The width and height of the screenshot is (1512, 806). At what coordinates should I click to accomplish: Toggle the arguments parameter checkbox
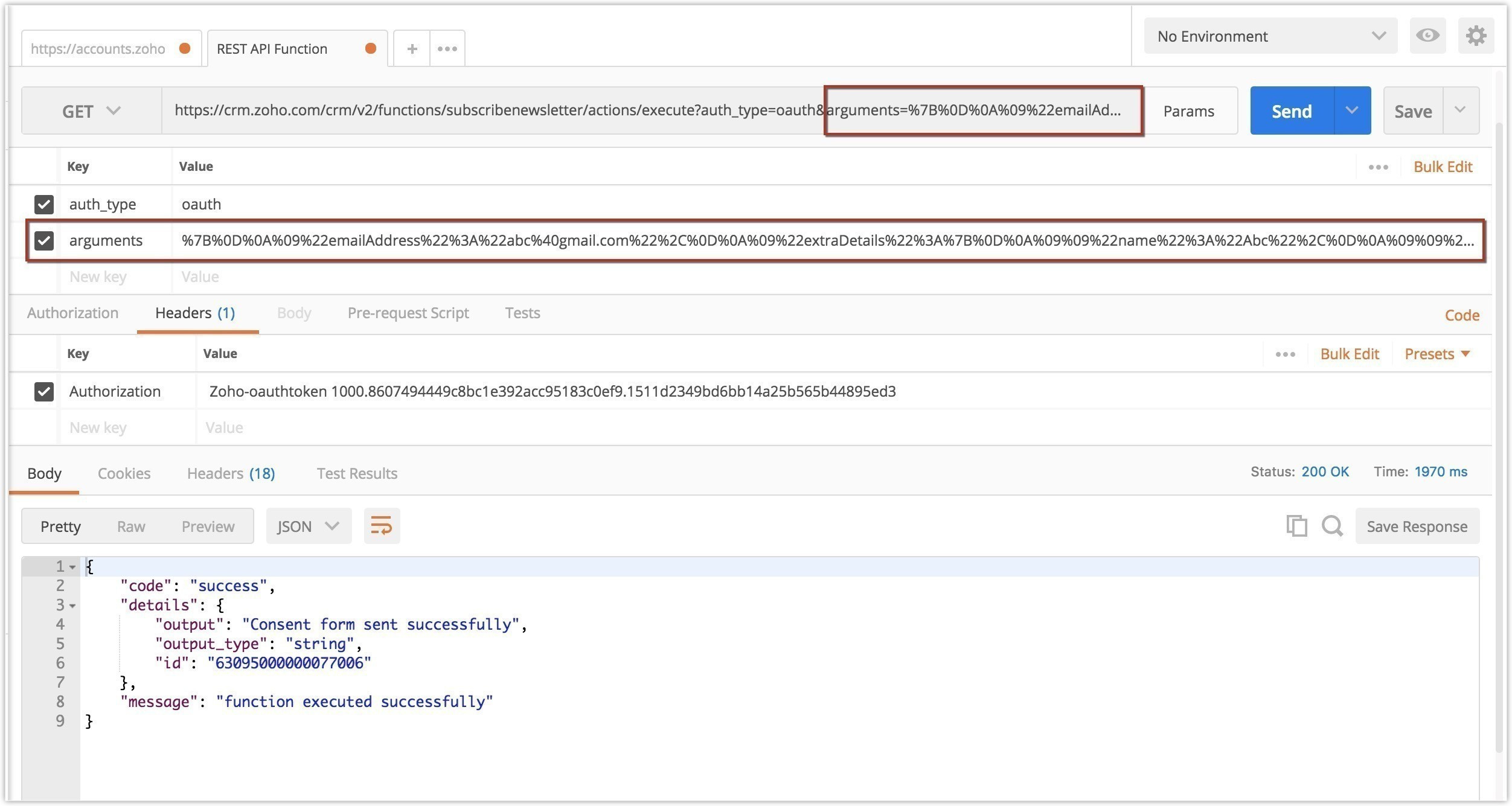point(44,240)
